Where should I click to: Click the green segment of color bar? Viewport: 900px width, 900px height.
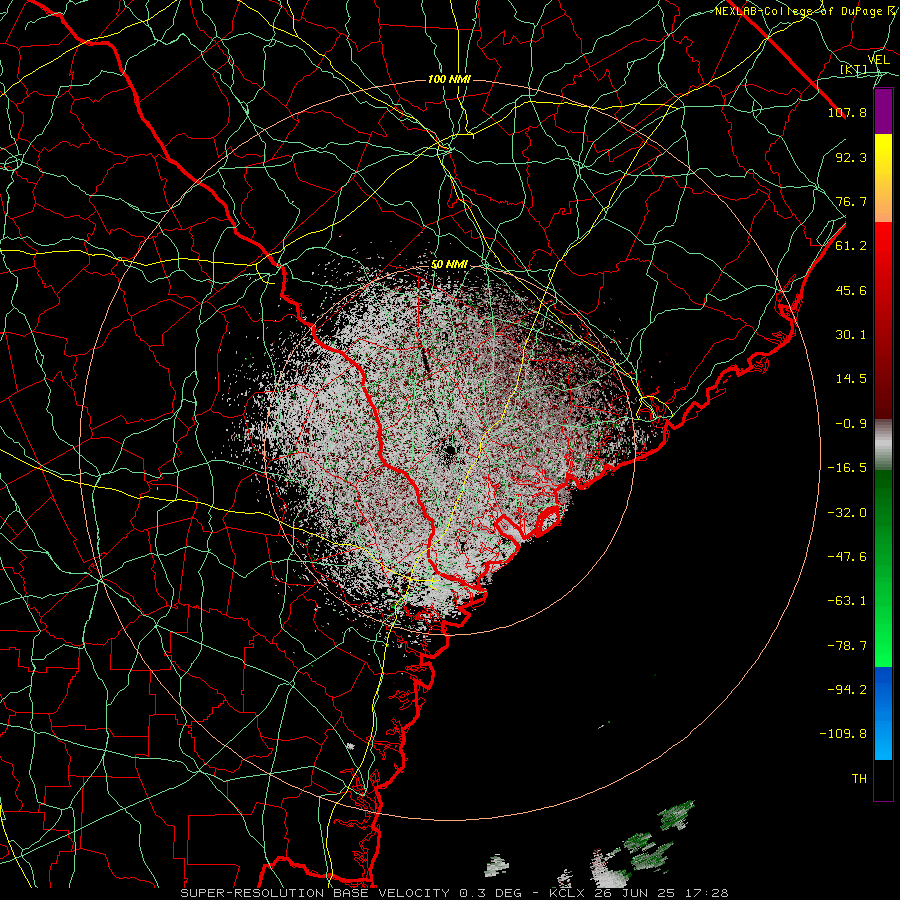pos(883,568)
